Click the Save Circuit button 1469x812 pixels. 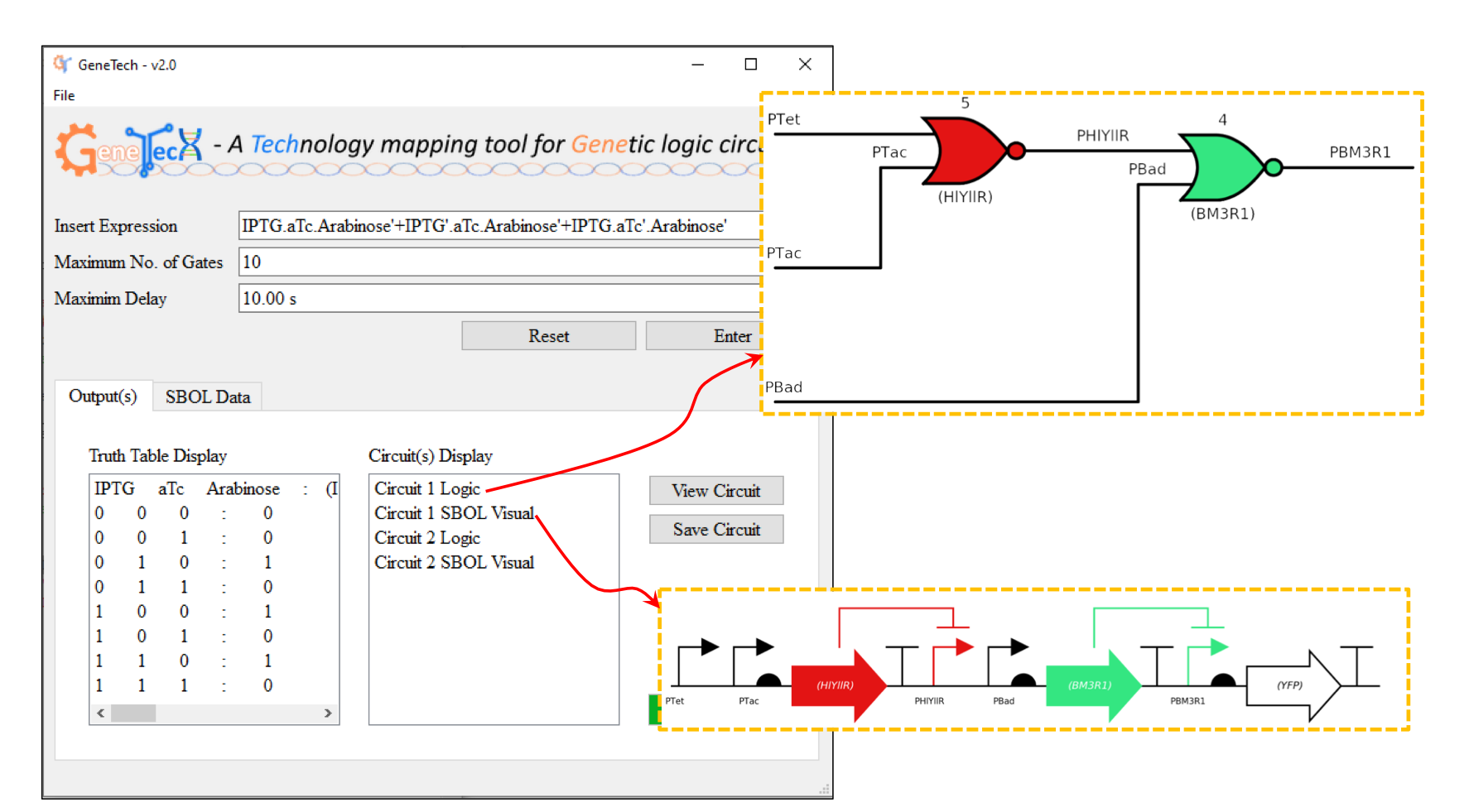click(x=715, y=530)
